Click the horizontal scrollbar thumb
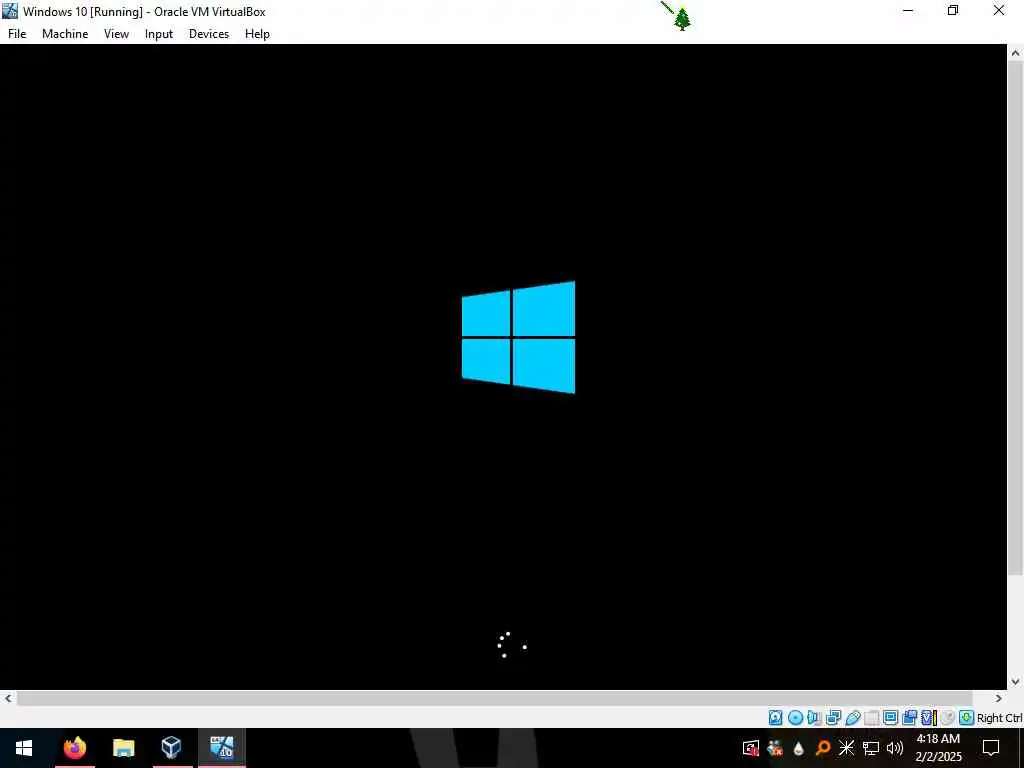This screenshot has width=1024, height=768. click(x=494, y=699)
